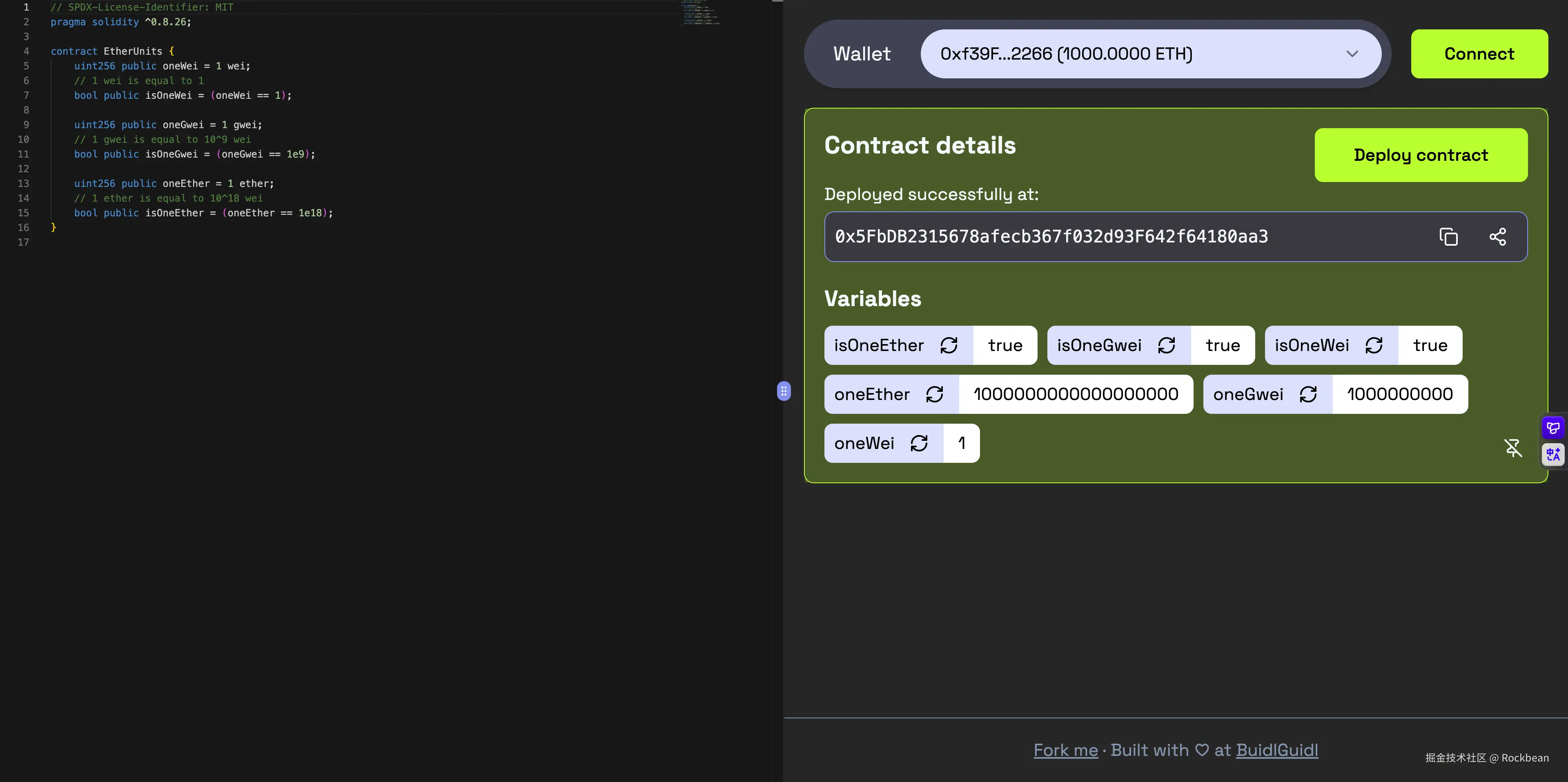This screenshot has width=1568, height=782.
Task: Open the BuidlGuidl link
Action: 1276,750
